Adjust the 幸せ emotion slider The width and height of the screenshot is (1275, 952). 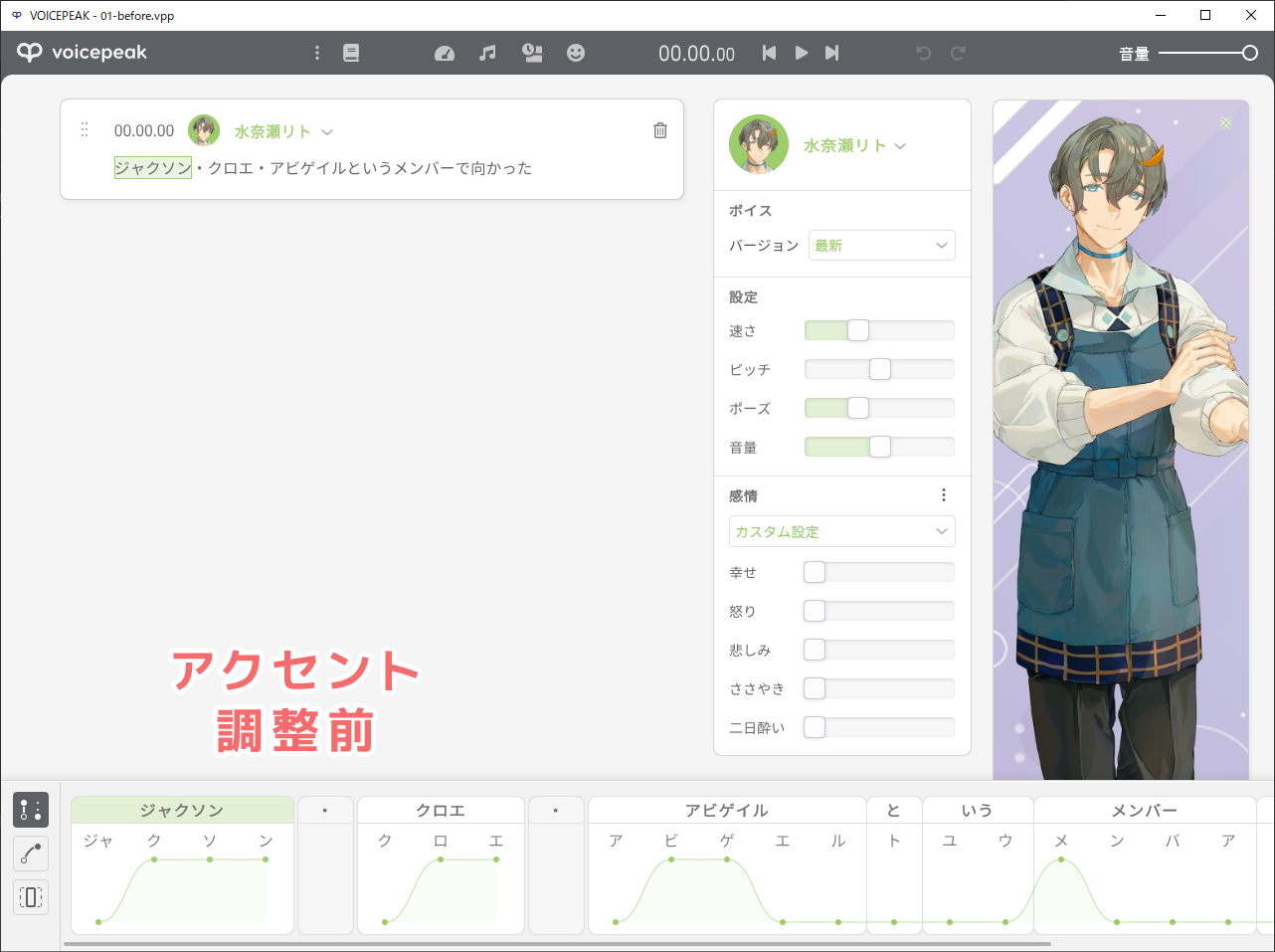[879, 572]
